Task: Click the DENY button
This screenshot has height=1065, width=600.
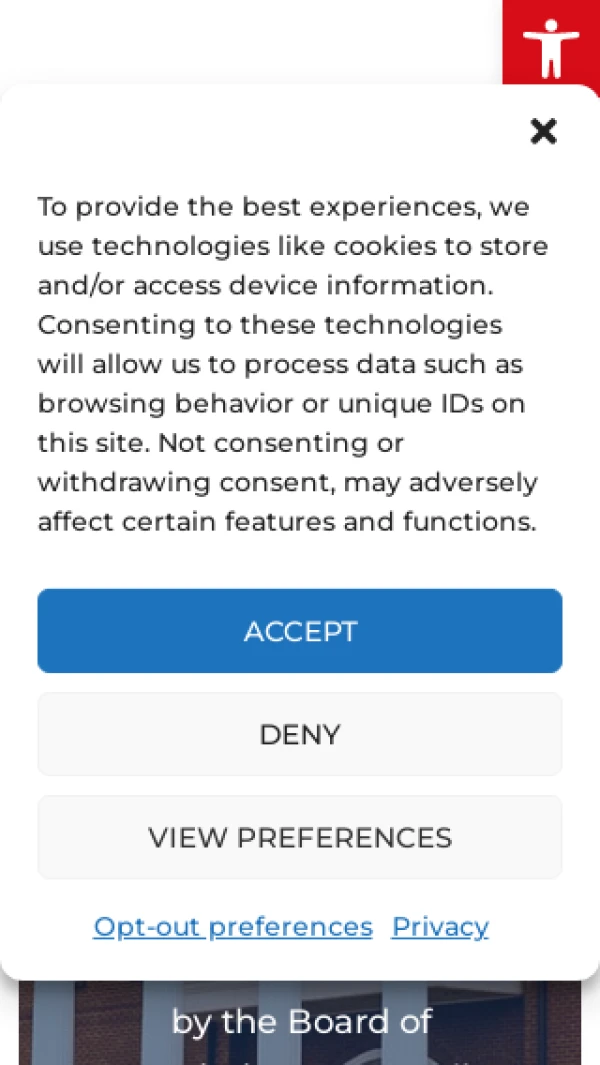Action: pos(300,734)
